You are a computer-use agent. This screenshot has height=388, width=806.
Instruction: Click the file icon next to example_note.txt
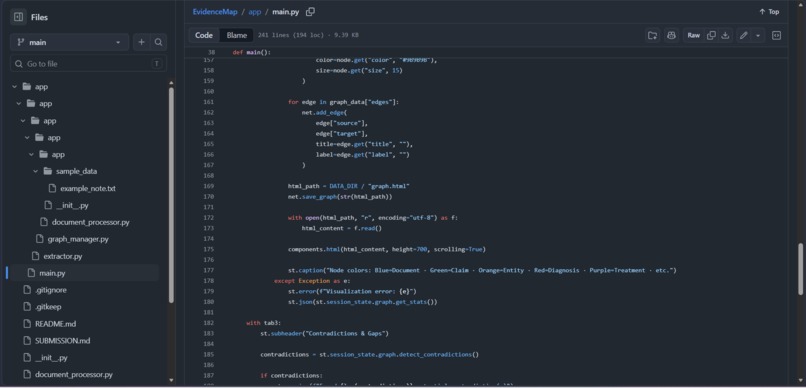(x=52, y=188)
